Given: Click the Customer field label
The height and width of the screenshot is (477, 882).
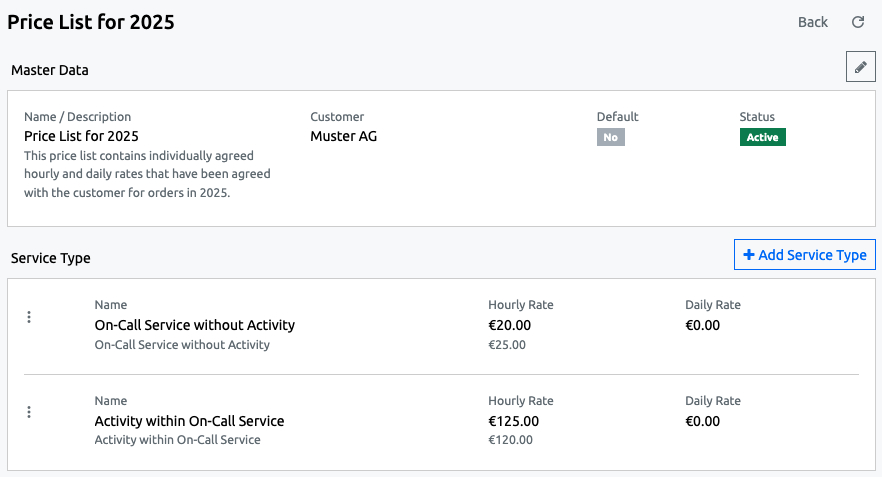Looking at the screenshot, I should [x=337, y=116].
